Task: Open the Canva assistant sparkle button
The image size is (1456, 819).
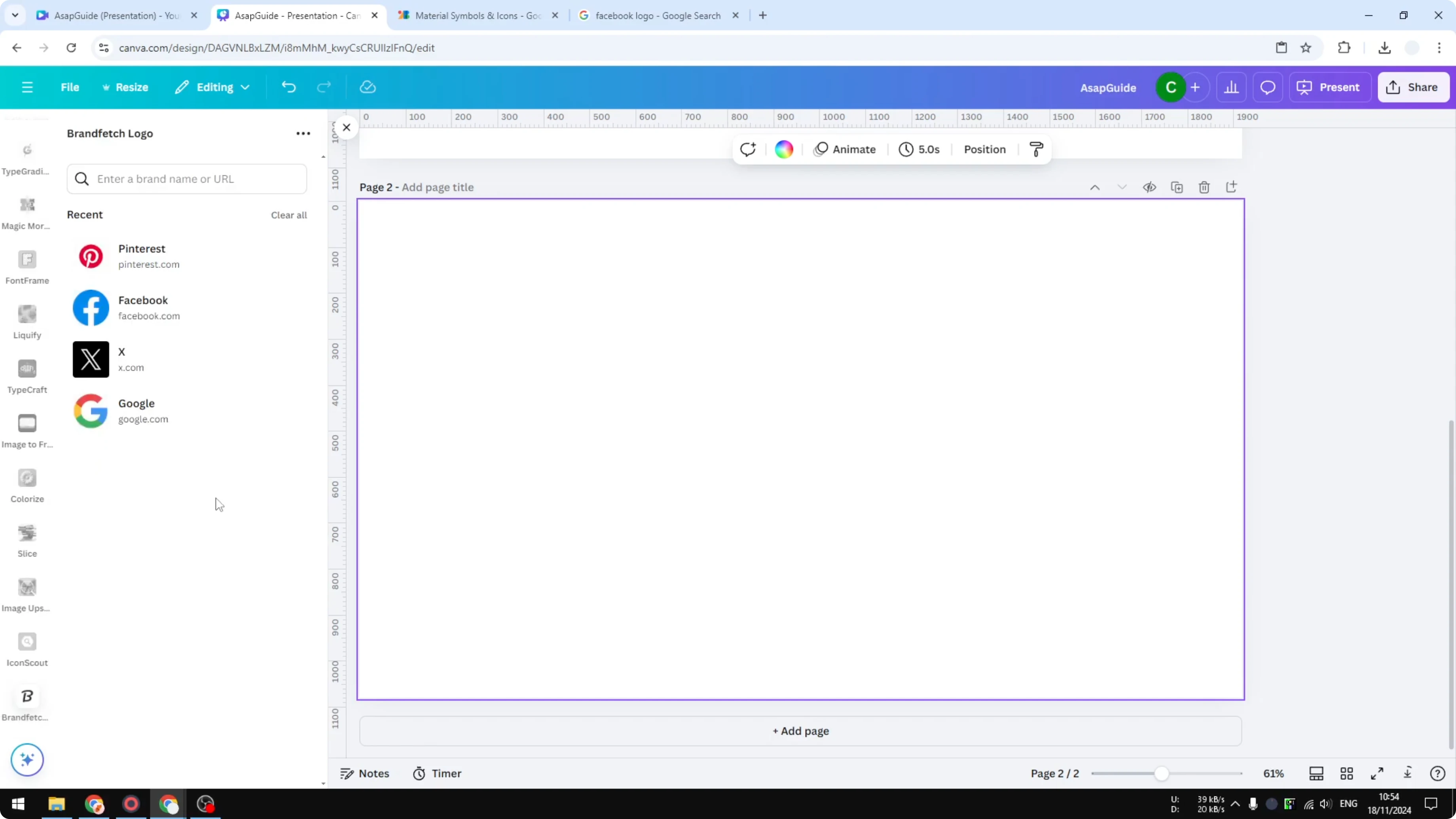Action: (x=27, y=760)
